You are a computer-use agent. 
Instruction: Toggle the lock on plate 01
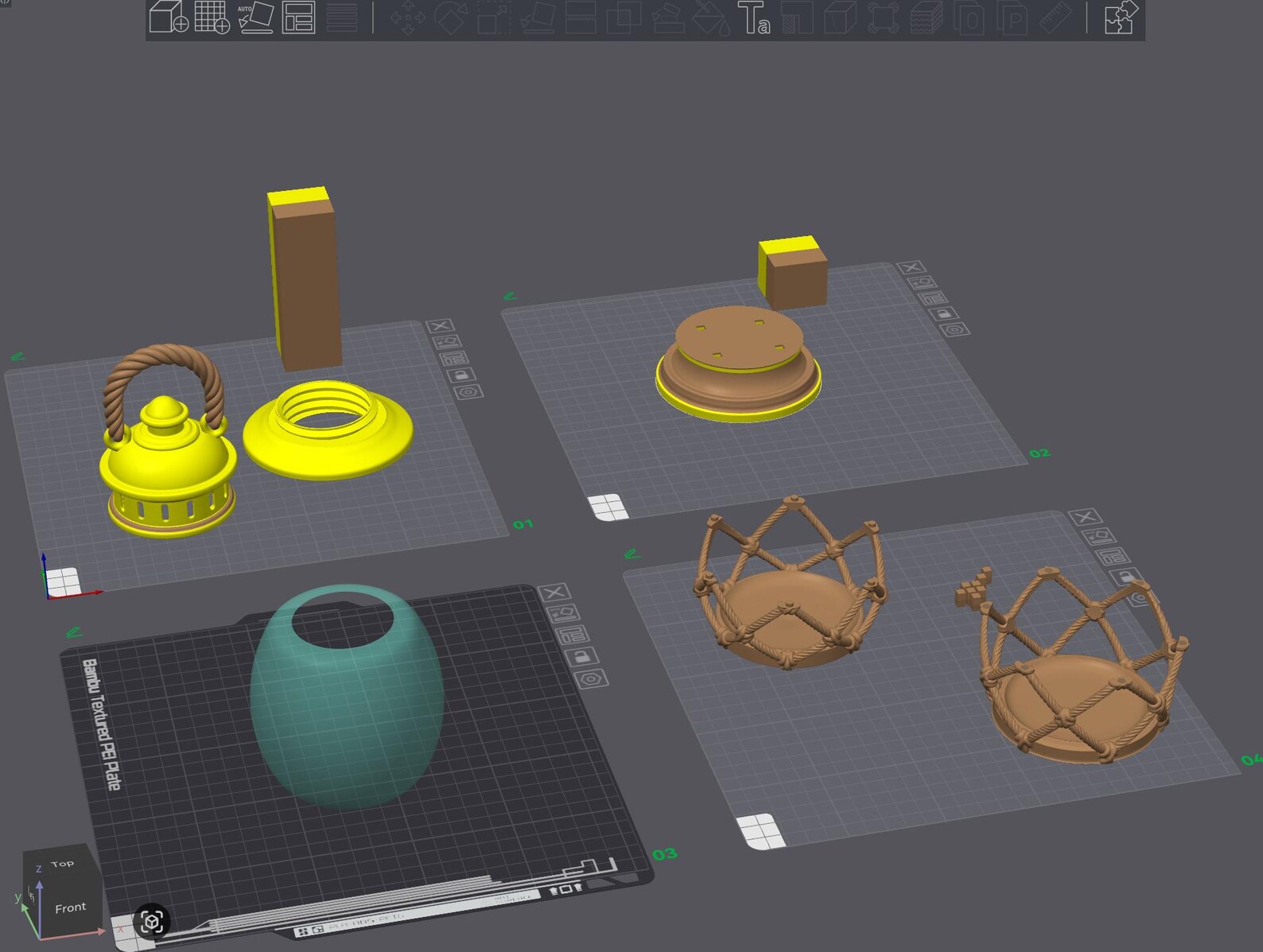[460, 375]
